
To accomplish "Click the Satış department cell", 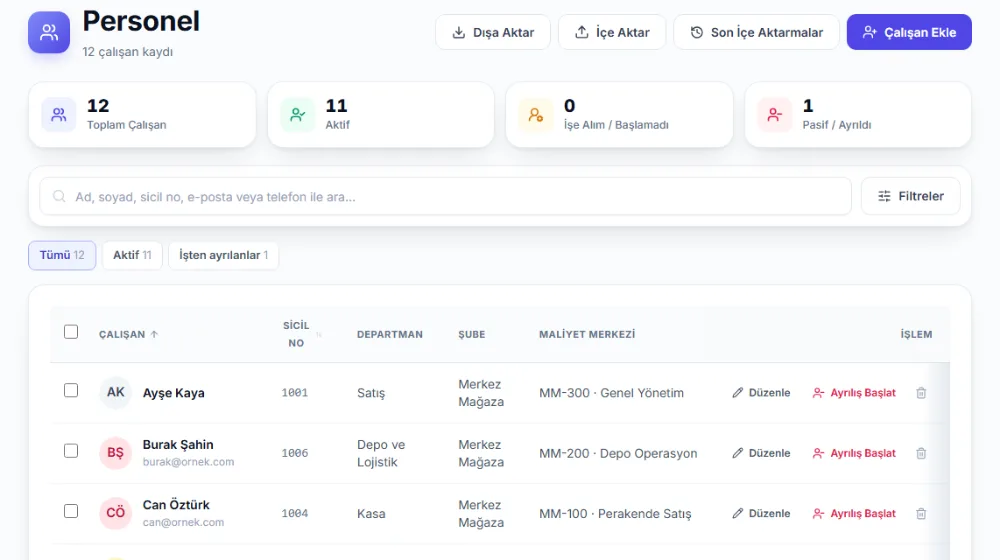I will point(371,393).
